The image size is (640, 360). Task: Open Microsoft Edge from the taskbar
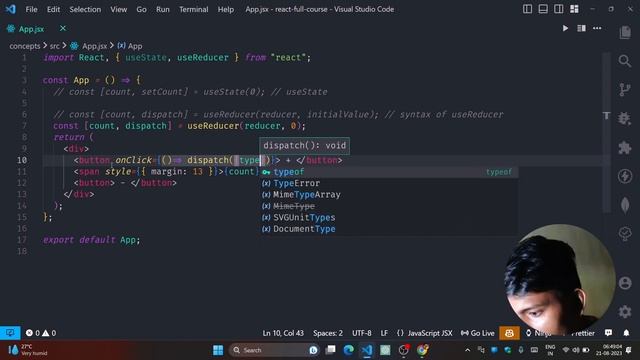348,350
